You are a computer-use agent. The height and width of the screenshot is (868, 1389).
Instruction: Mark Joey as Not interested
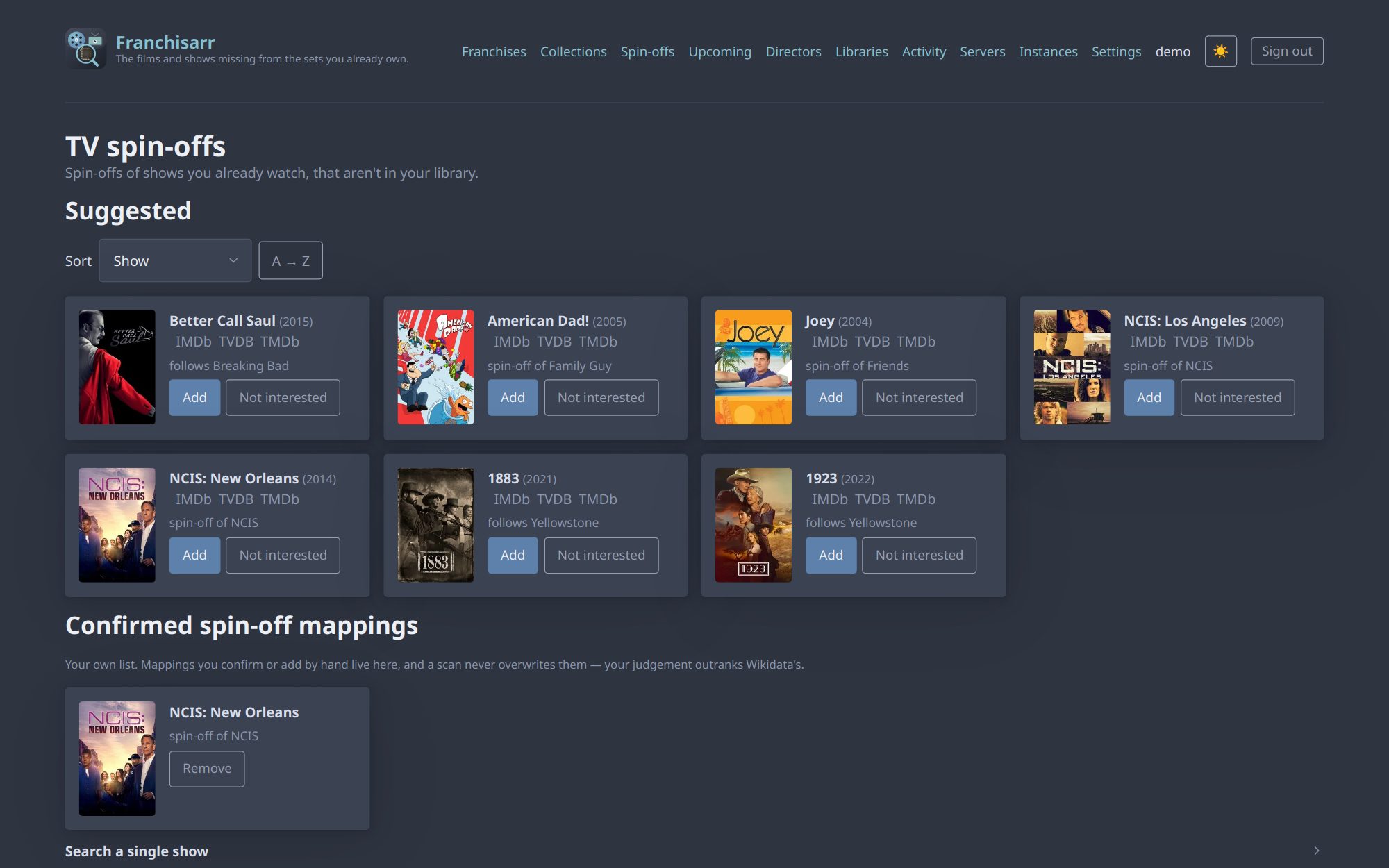click(919, 397)
